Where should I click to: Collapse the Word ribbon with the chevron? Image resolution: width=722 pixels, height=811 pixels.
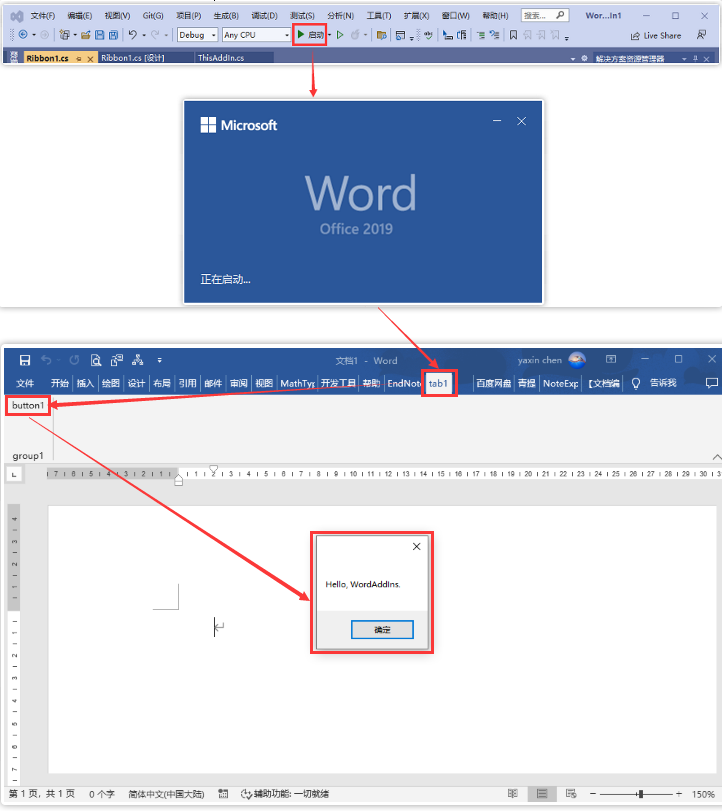pyautogui.click(x=717, y=457)
